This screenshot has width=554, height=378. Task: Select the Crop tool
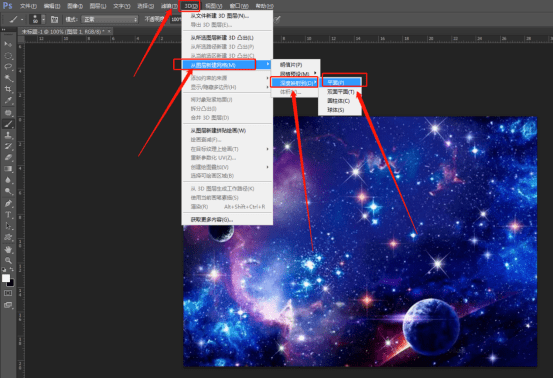click(x=8, y=89)
